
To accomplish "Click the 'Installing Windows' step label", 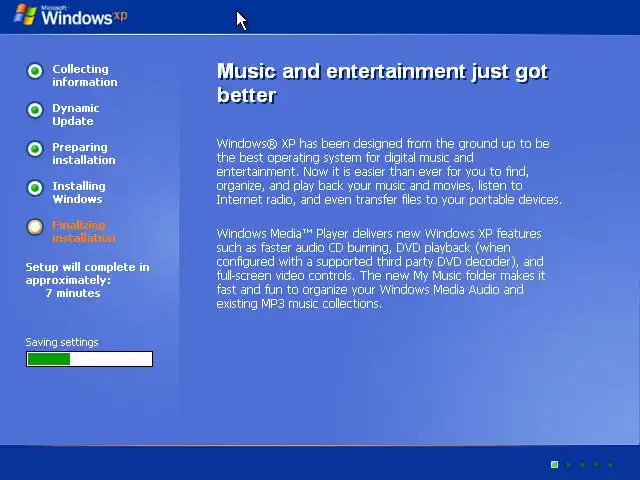I will (79, 192).
